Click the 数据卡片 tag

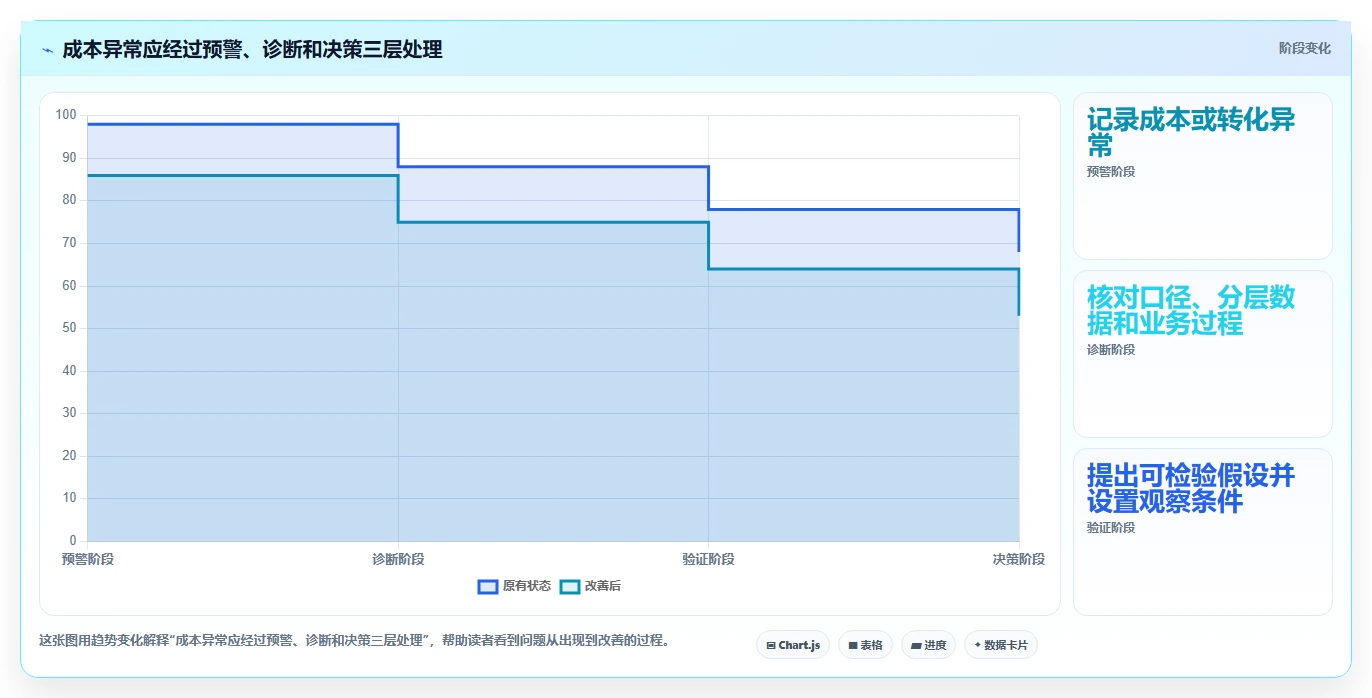(1000, 645)
